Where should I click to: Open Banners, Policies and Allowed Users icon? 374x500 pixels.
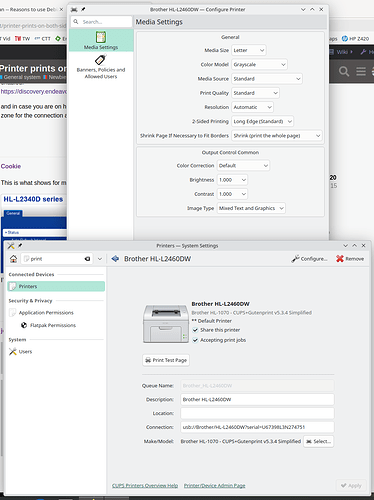click(x=100, y=60)
